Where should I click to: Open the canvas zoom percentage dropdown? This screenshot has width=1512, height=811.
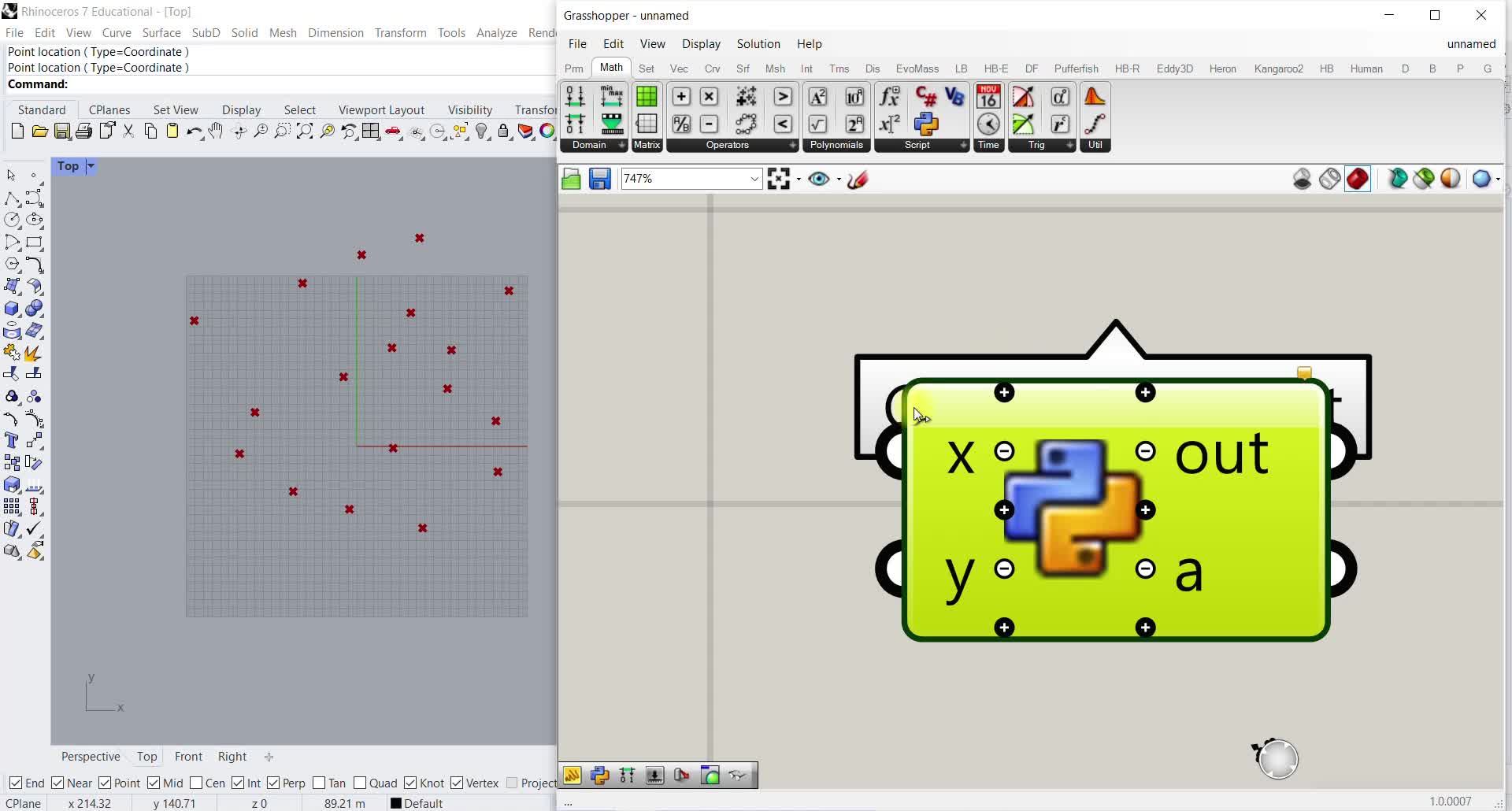[x=754, y=179]
